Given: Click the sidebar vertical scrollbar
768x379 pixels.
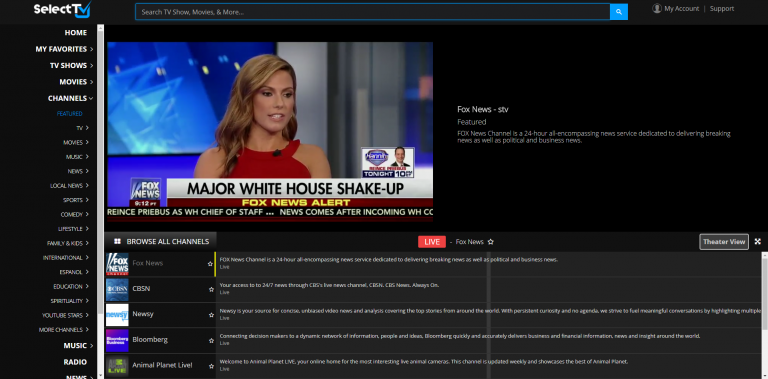Looking at the screenshot, I should (100, 171).
